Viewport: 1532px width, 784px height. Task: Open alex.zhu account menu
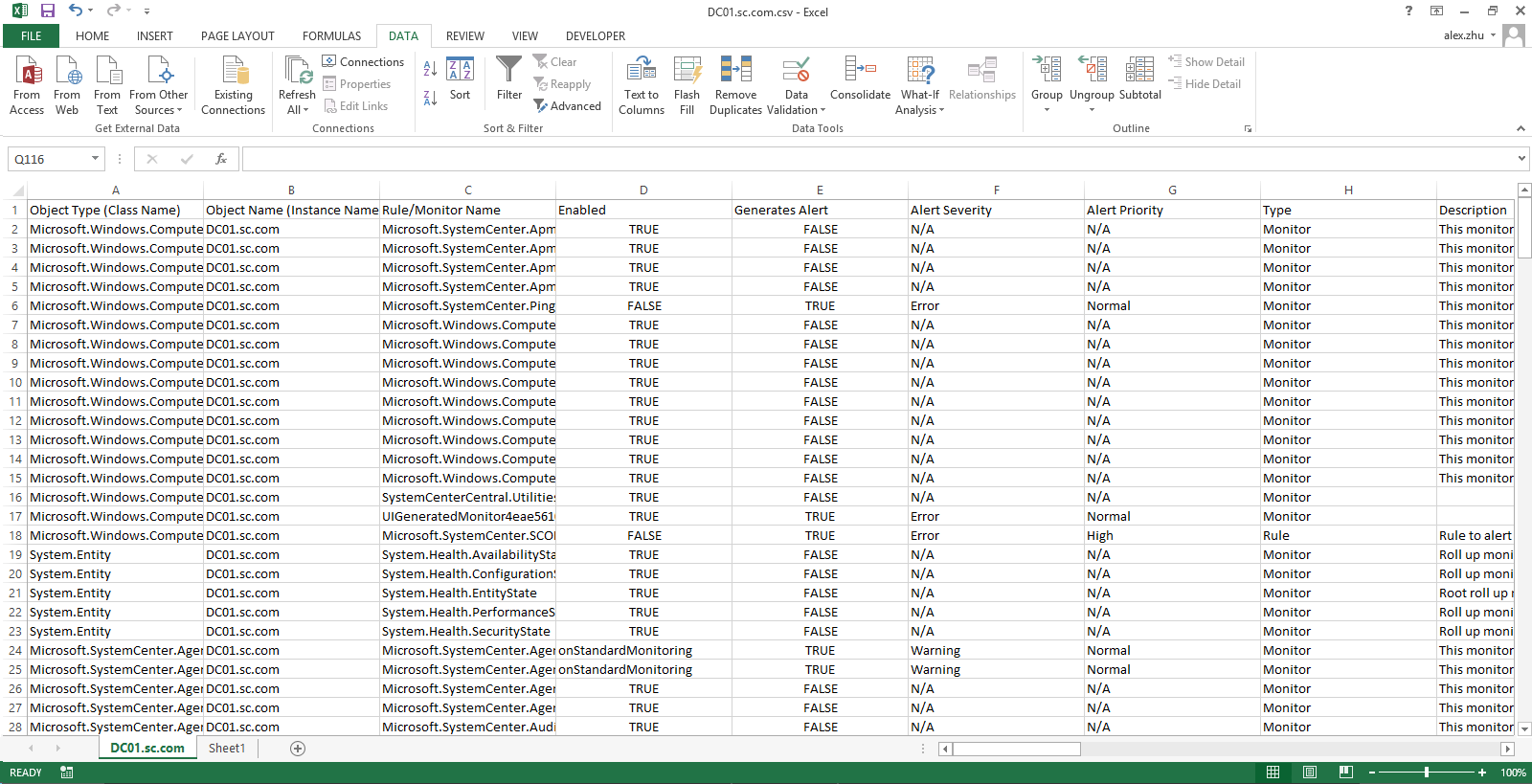[1470, 35]
